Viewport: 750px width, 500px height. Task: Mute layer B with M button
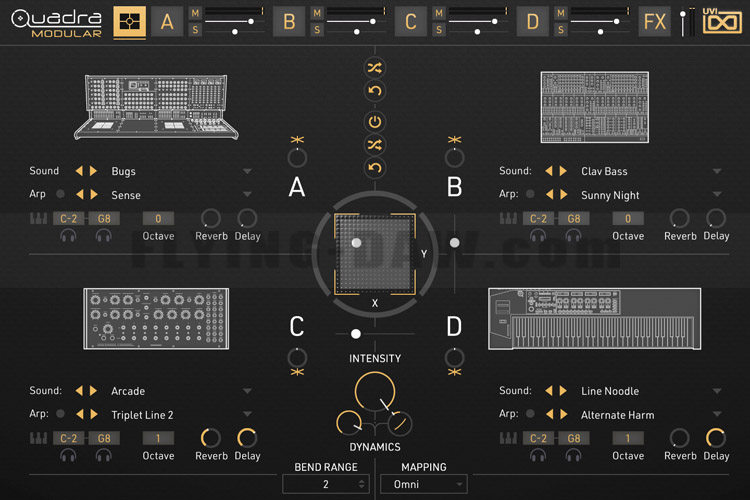[317, 14]
